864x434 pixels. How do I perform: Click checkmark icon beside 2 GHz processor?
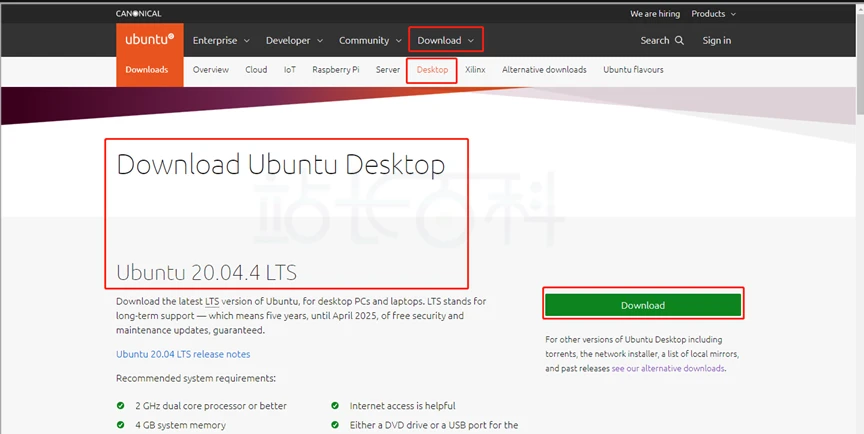(120, 406)
